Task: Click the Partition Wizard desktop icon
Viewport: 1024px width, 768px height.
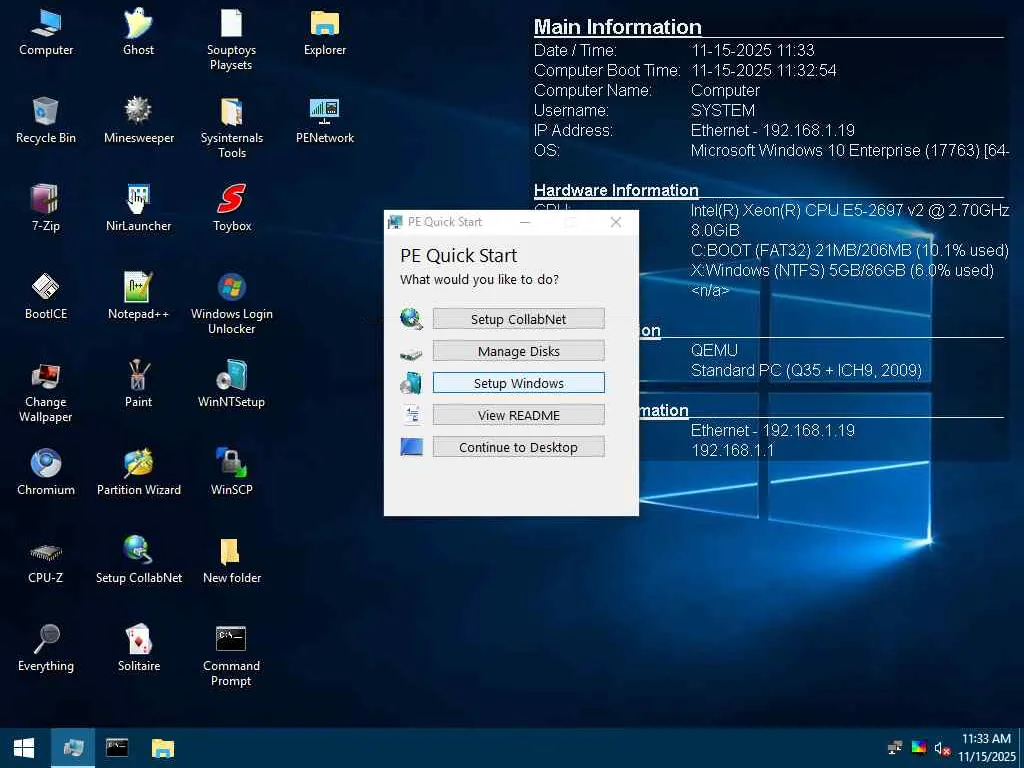Action: point(138,473)
